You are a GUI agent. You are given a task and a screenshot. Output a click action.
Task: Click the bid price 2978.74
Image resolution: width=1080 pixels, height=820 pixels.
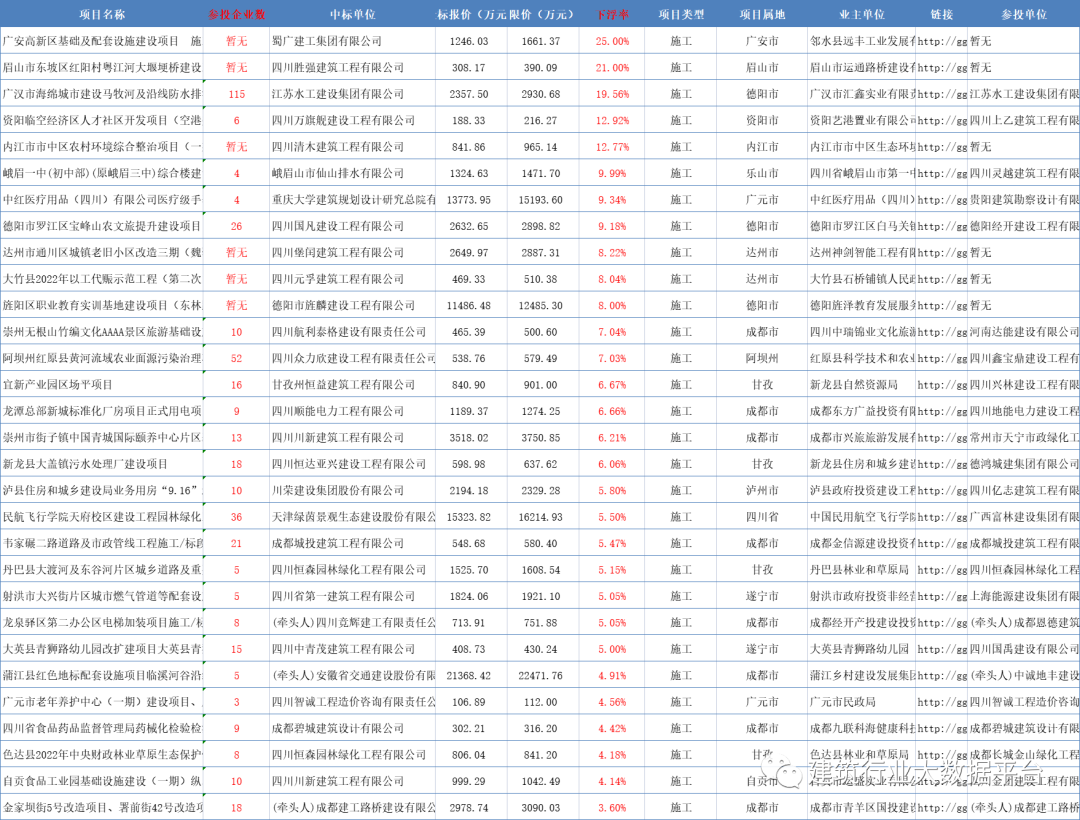(469, 808)
